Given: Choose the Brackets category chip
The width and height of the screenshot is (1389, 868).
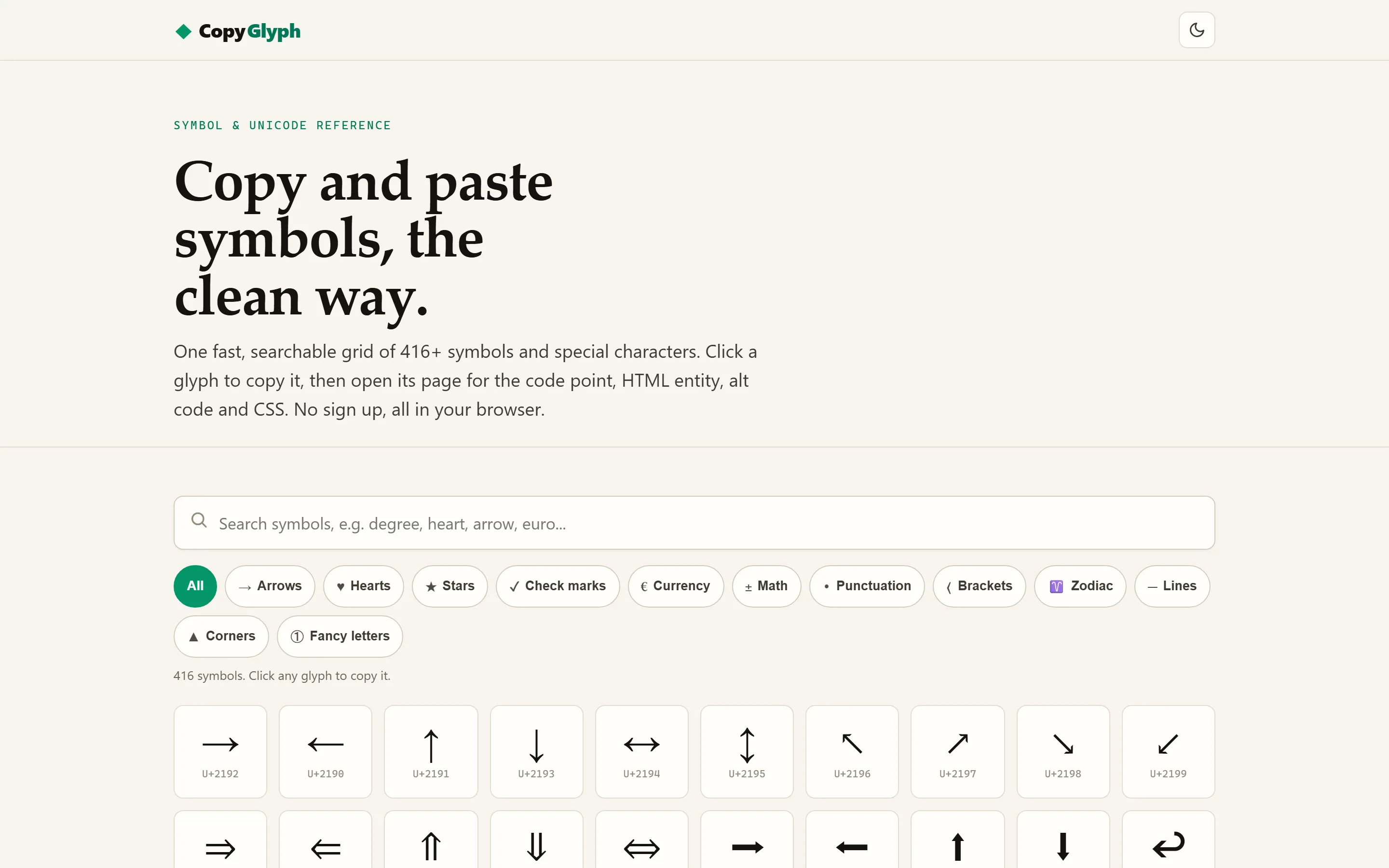Looking at the screenshot, I should click(x=979, y=585).
